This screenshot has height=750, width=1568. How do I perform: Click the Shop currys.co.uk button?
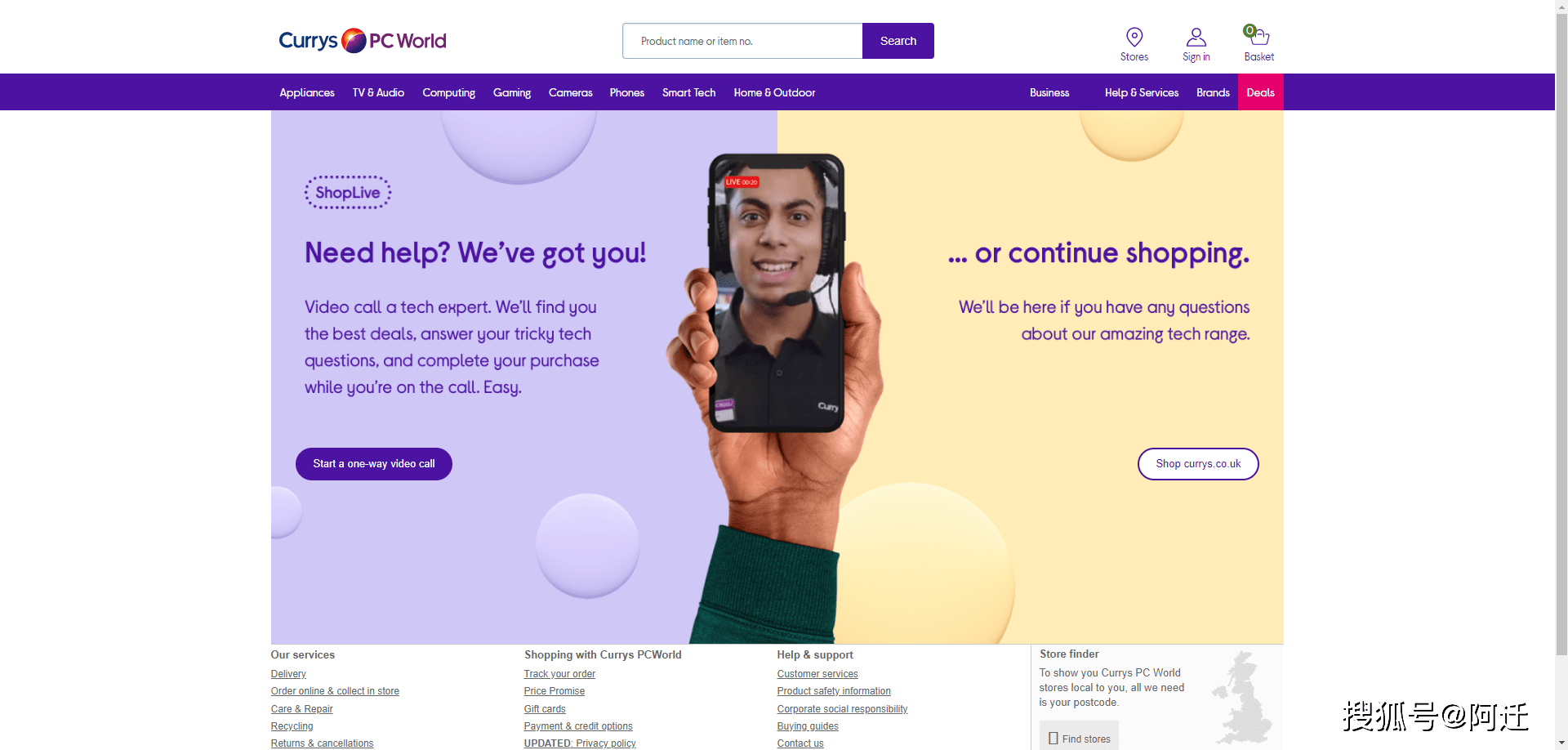pyautogui.click(x=1198, y=464)
